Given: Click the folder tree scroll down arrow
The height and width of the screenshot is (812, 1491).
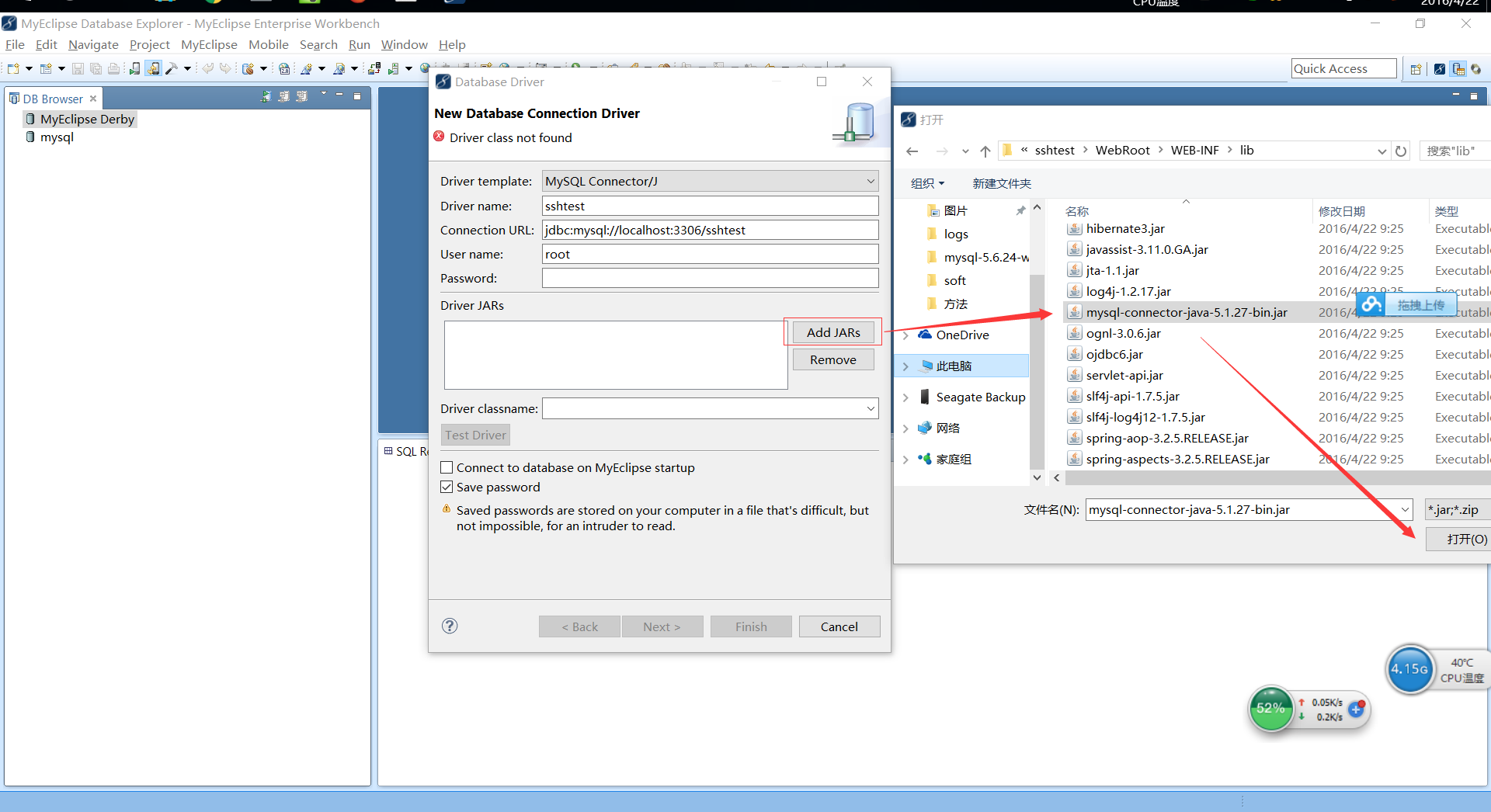Looking at the screenshot, I should coord(1037,477).
